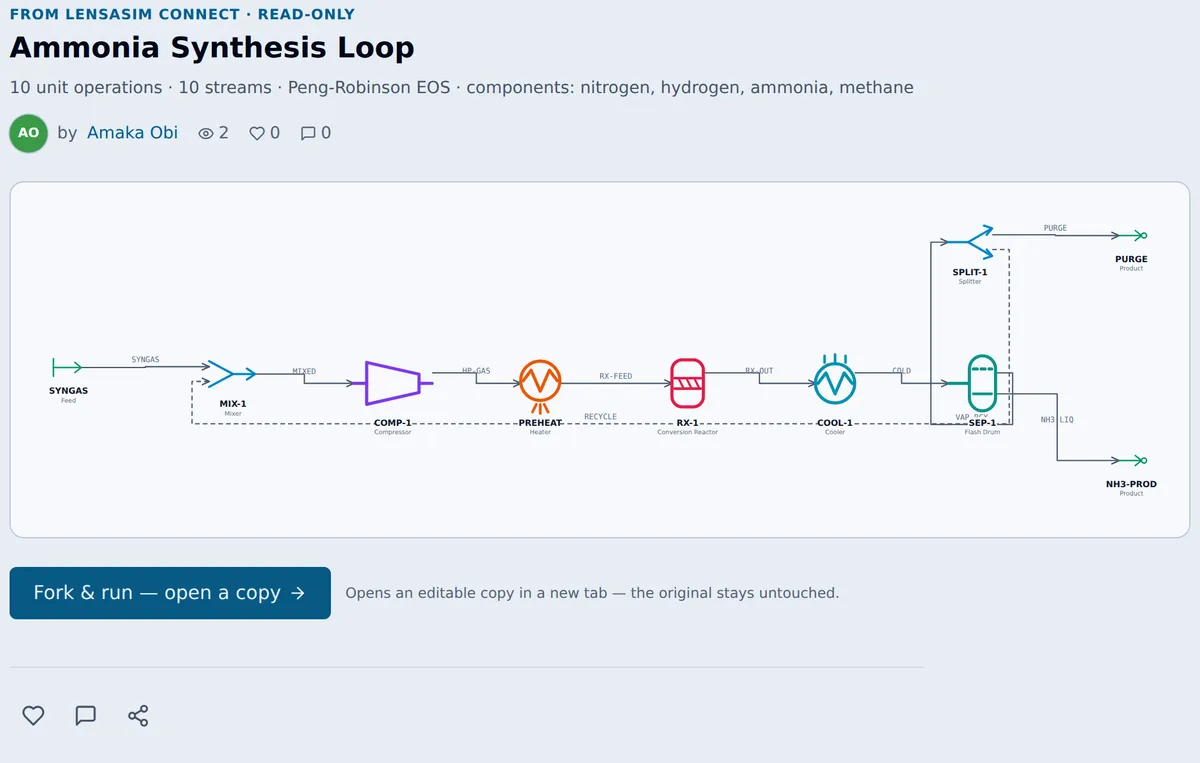Click the PURGE stream line label
The height and width of the screenshot is (763, 1200).
(x=1055, y=228)
